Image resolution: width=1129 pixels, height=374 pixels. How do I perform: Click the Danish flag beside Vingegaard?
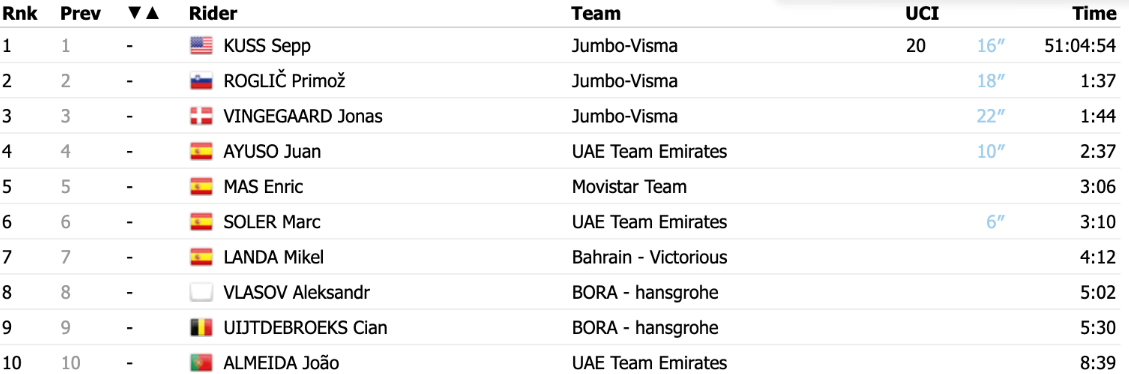coord(201,117)
